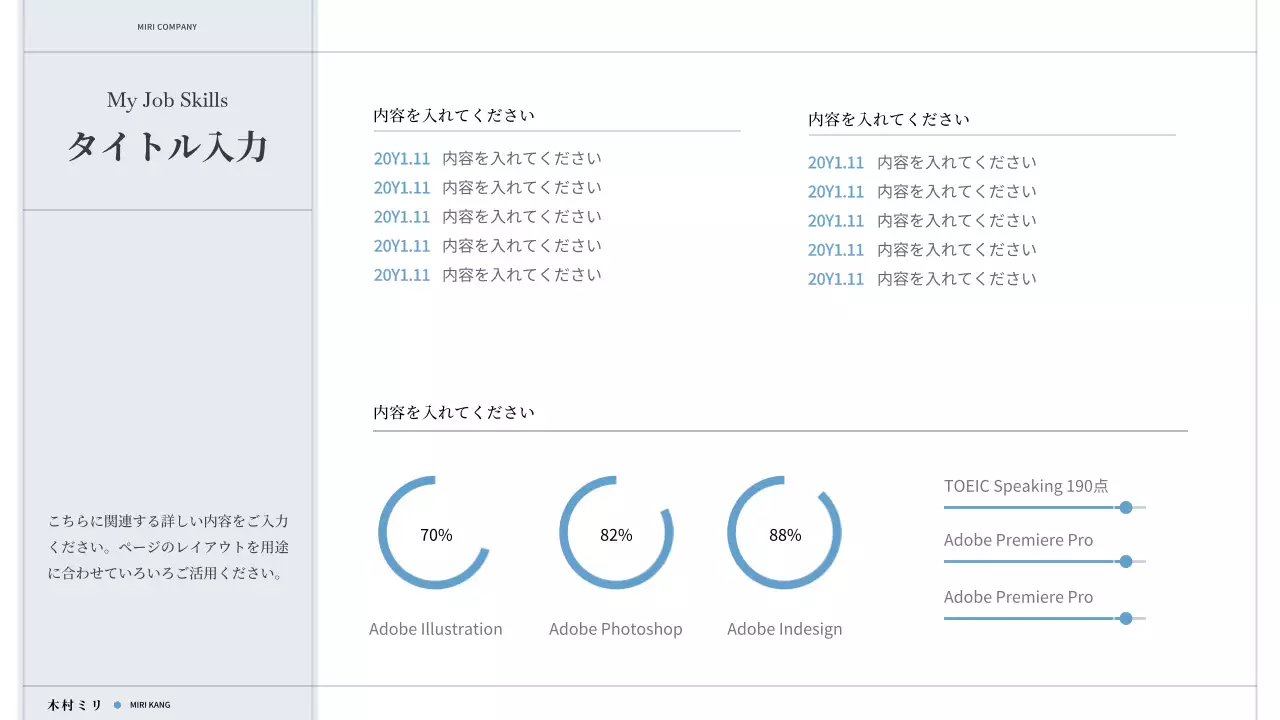The height and width of the screenshot is (720, 1280).
Task: Select the Adobe Indesign label
Action: pos(784,629)
